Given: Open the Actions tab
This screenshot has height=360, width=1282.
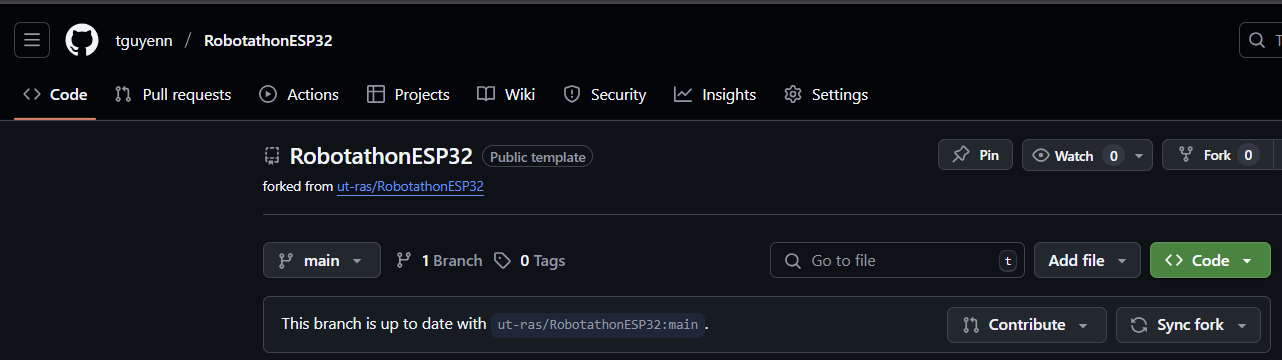Looking at the screenshot, I should click(x=299, y=95).
